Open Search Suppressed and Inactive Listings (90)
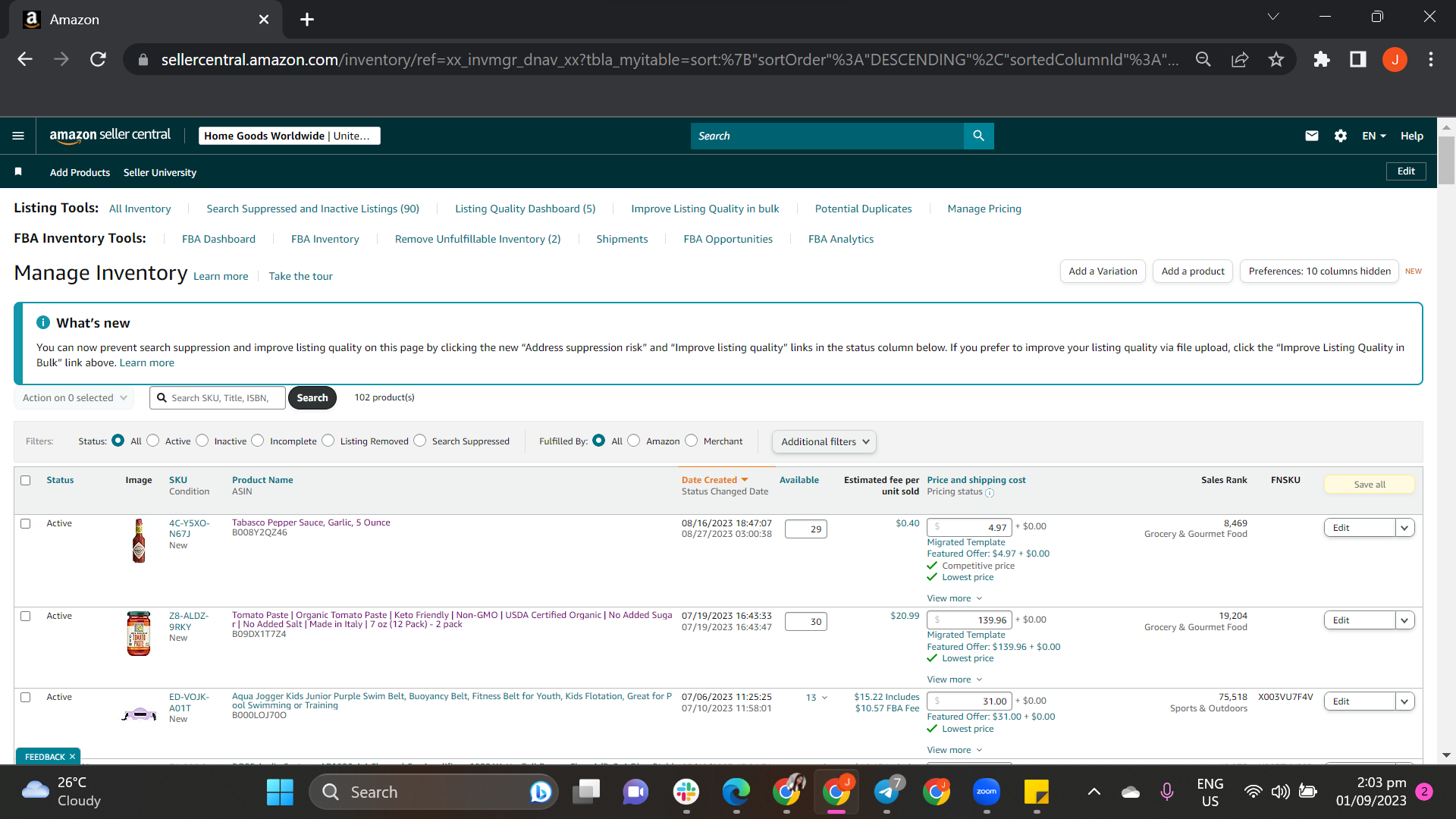Image resolution: width=1456 pixels, height=819 pixels. pyautogui.click(x=312, y=209)
